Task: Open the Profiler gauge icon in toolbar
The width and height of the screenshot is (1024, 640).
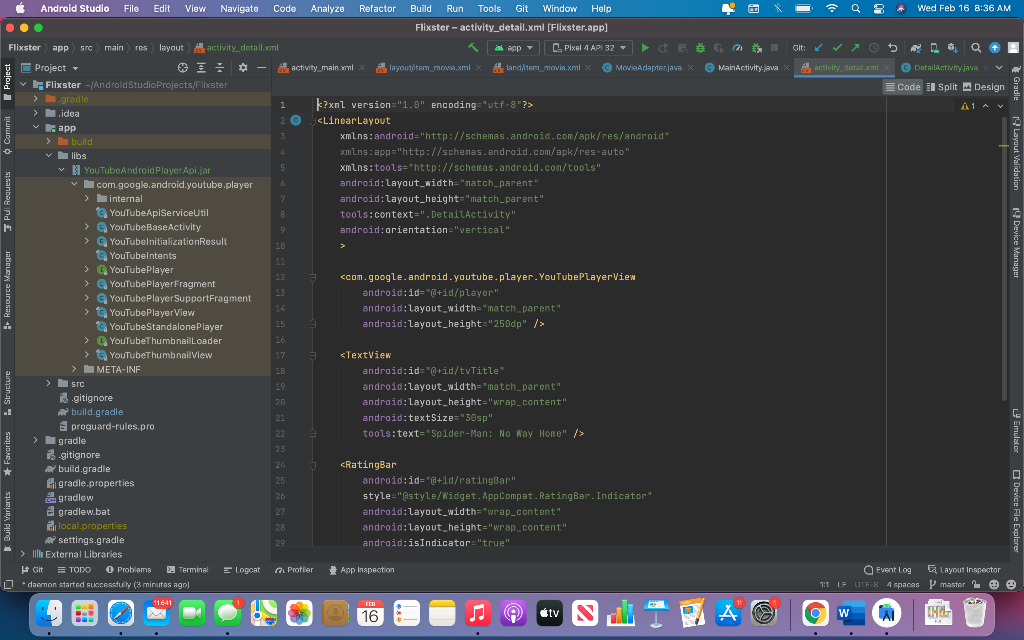Action: point(737,48)
